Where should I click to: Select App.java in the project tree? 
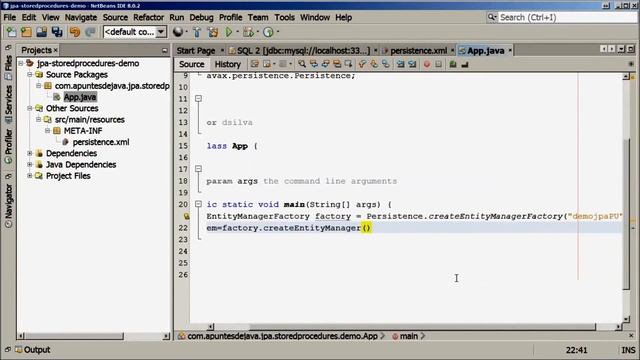pos(80,97)
